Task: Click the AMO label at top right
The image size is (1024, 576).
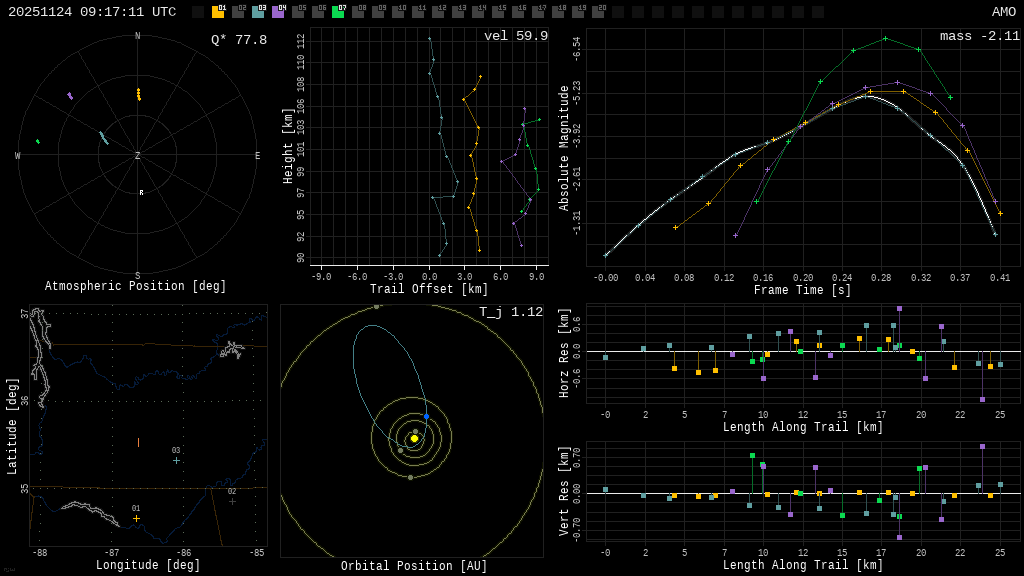Action: coord(1003,12)
